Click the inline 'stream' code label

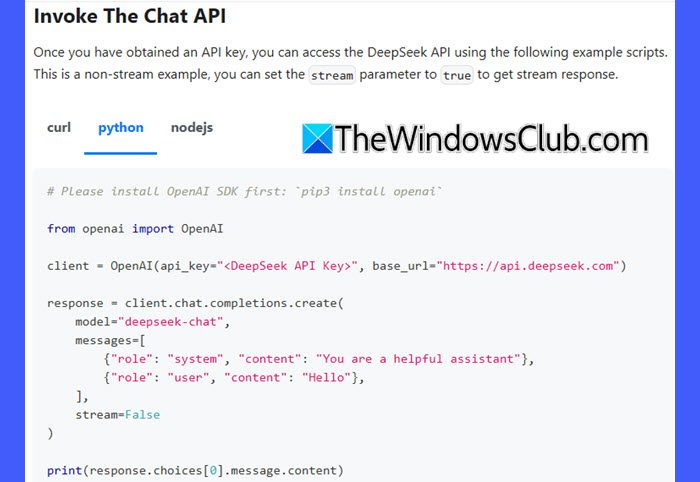[332, 75]
